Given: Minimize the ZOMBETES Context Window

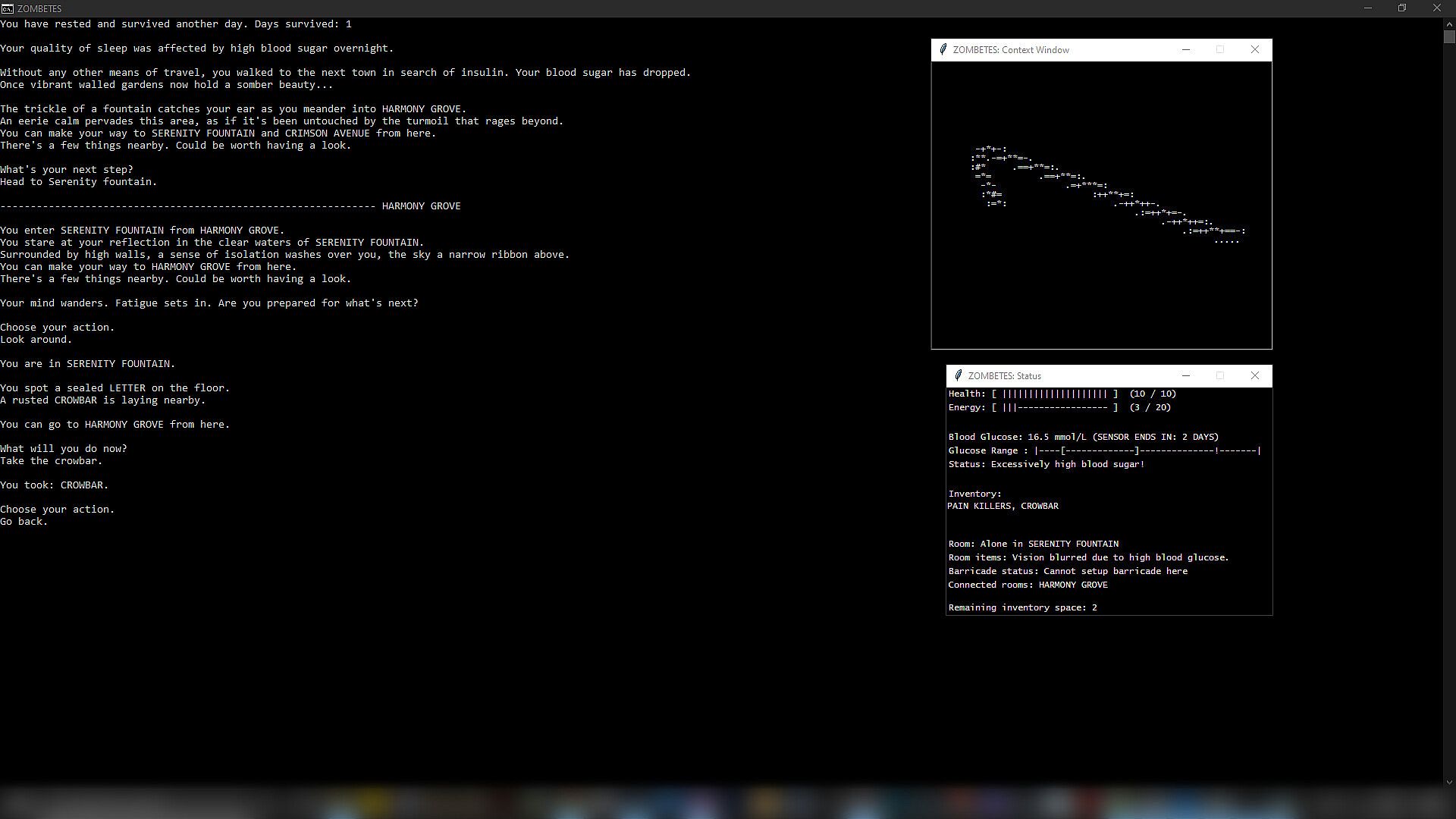Looking at the screenshot, I should [1186, 50].
